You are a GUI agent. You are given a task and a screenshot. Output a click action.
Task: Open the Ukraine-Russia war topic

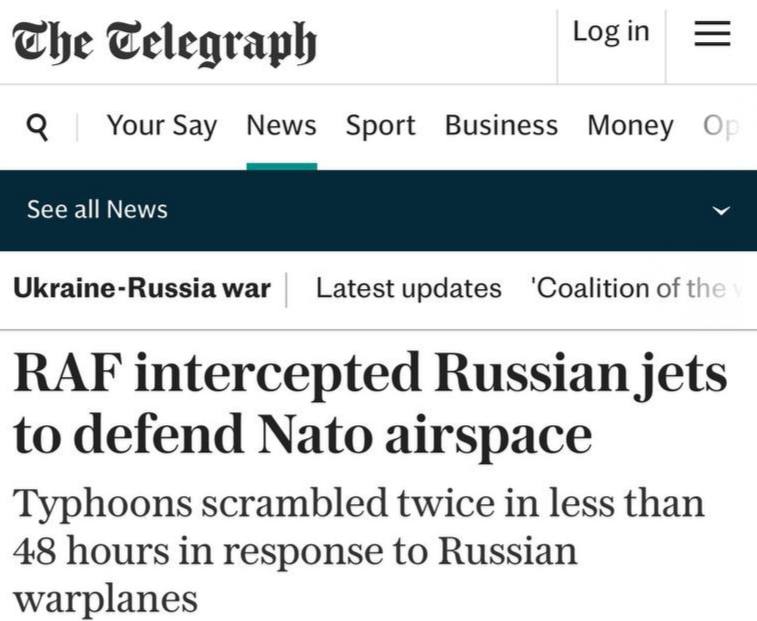click(x=142, y=289)
